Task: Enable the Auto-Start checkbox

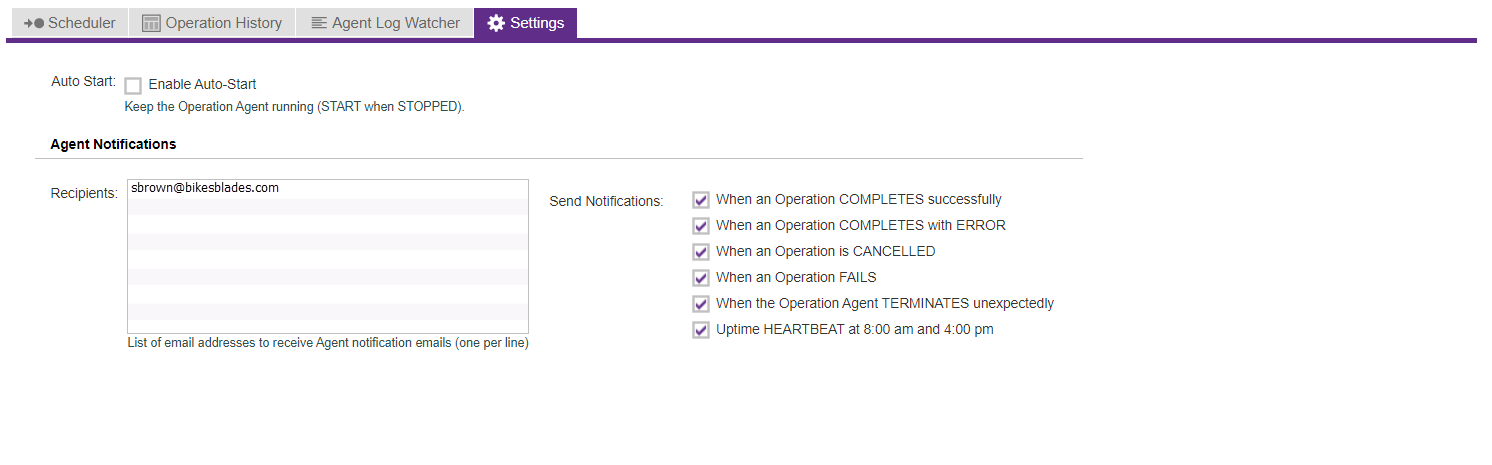Action: pos(133,86)
